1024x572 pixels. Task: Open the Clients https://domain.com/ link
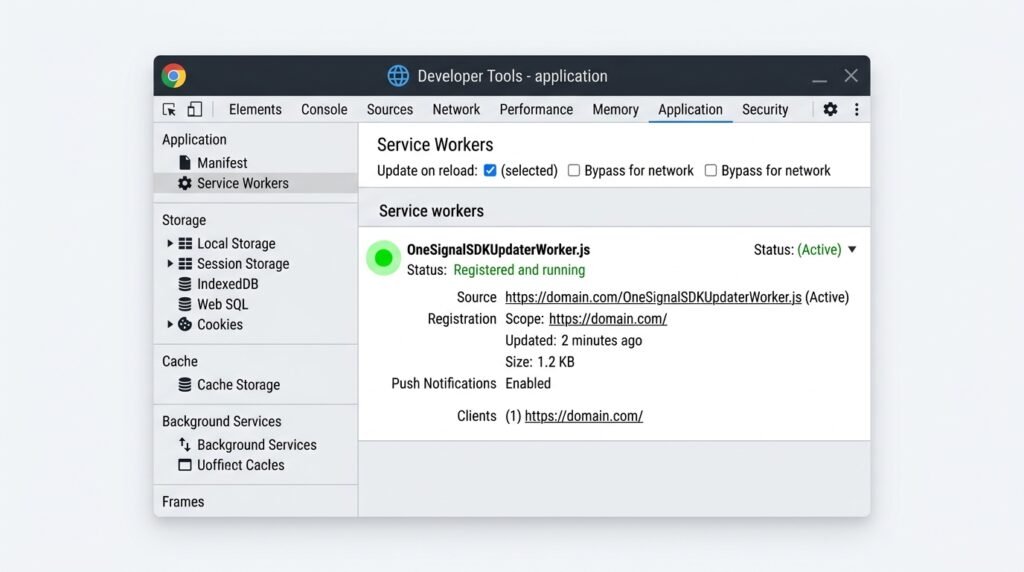[584, 416]
